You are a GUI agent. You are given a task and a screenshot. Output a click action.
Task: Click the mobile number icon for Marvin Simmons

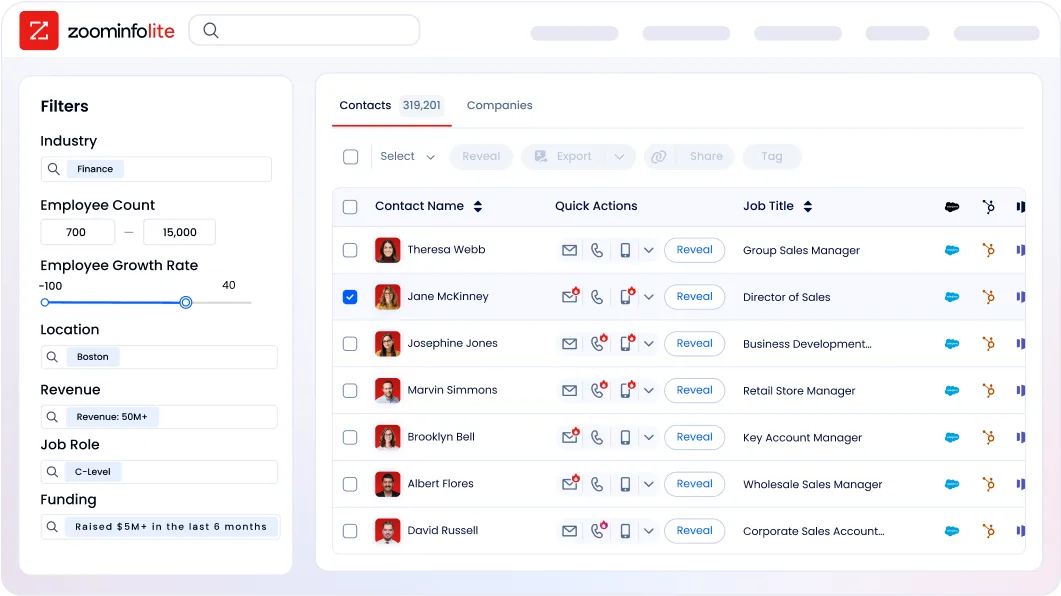pos(625,390)
